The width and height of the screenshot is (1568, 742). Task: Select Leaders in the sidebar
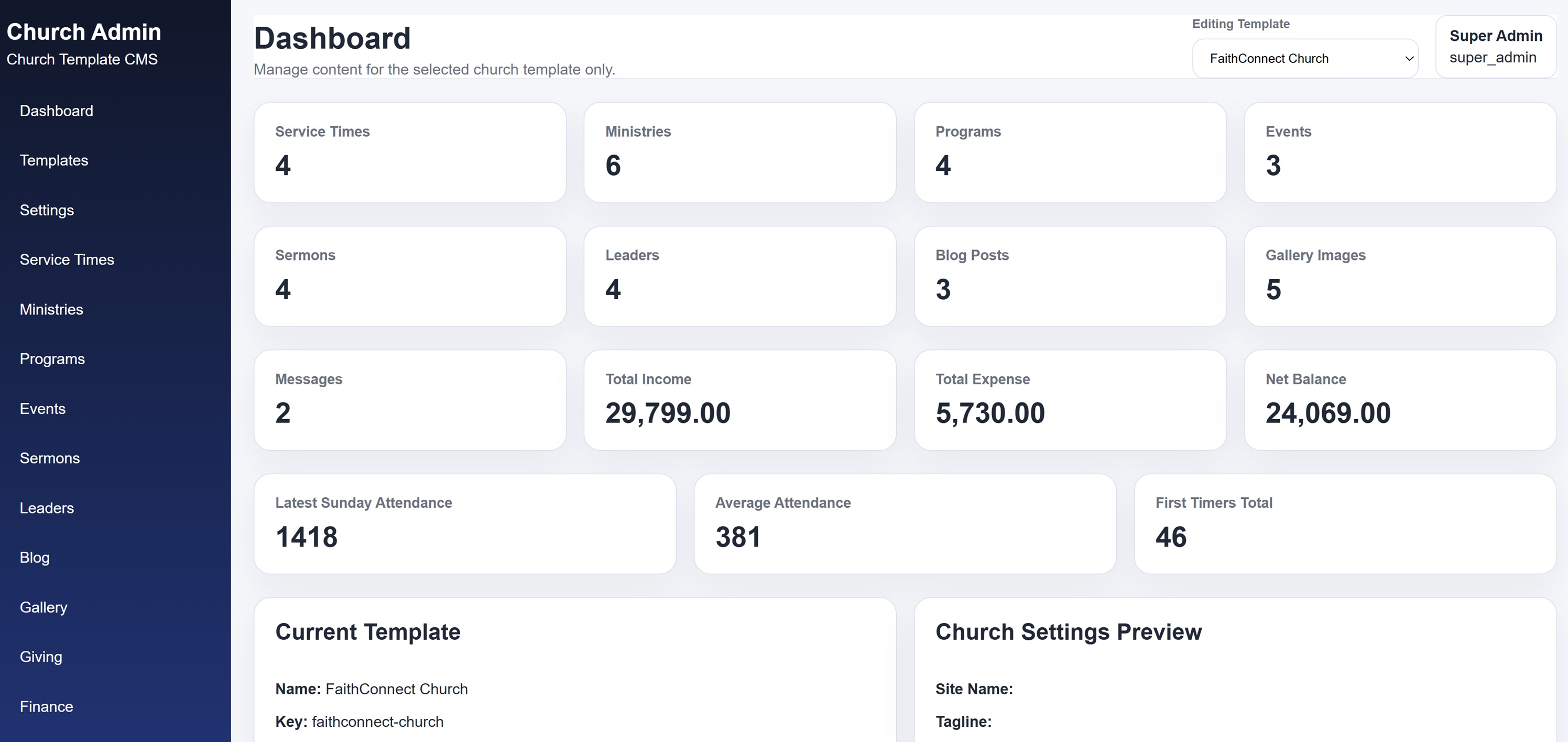click(x=47, y=508)
